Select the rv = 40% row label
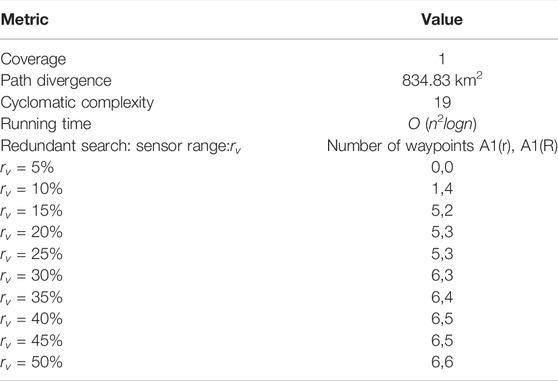The width and height of the screenshot is (558, 381). [31, 319]
